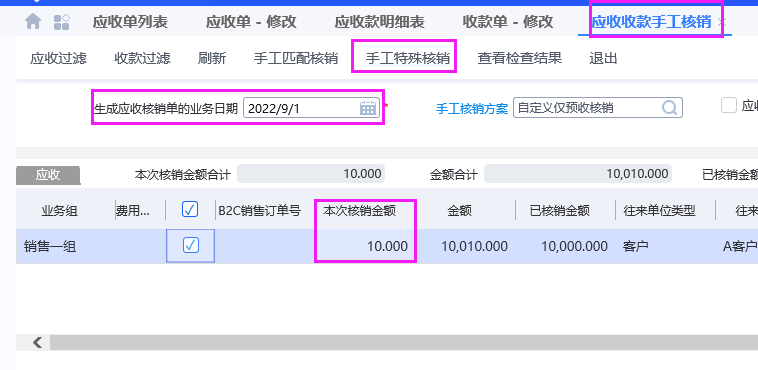Tick the checkbox beside 手工核销方案 field

(x=729, y=105)
